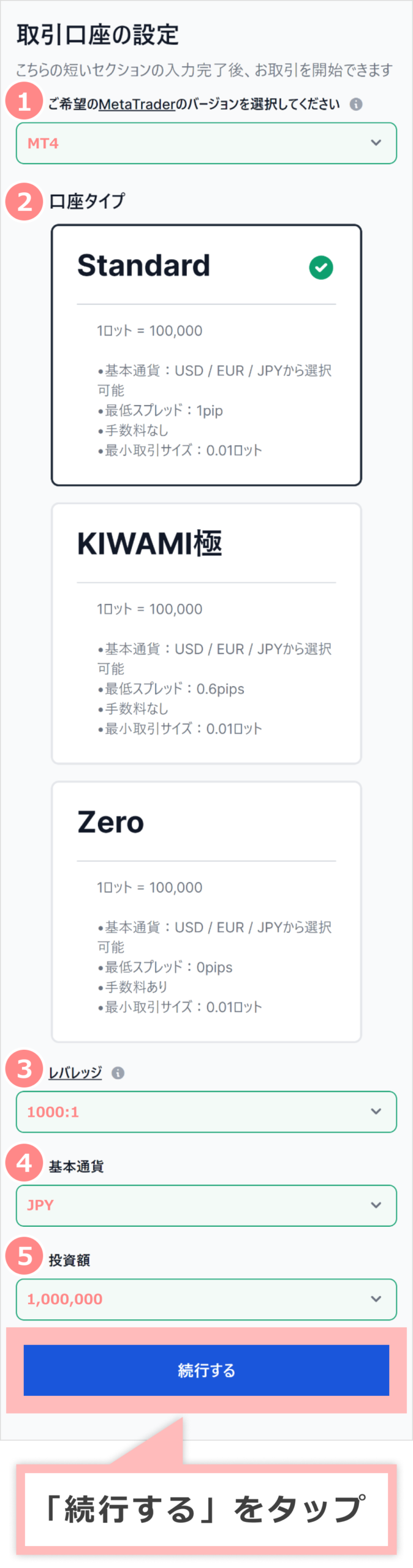Screen dimensions: 413x1568
Task: Click the info icon next to レバレッジ
Action: tap(118, 1072)
